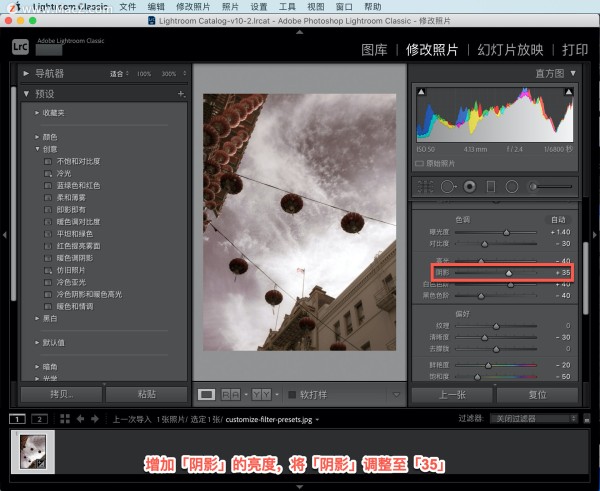
Task: Select the photo thumbnail in the filmstrip
Action: (34, 450)
